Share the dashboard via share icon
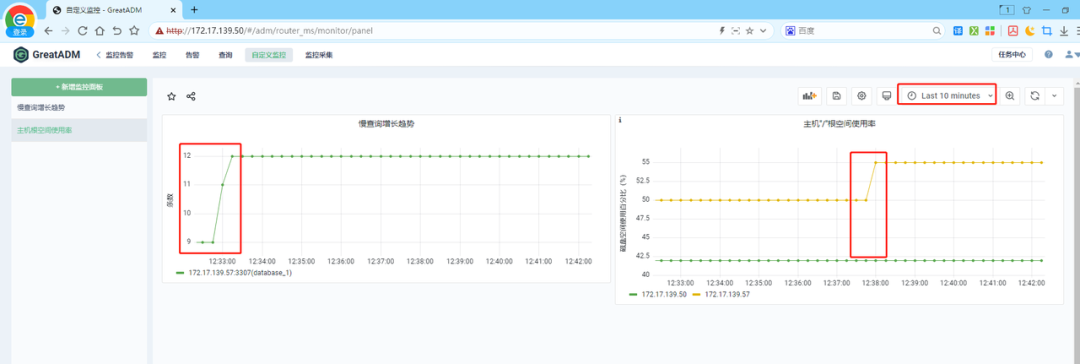1080x364 pixels. [191, 97]
